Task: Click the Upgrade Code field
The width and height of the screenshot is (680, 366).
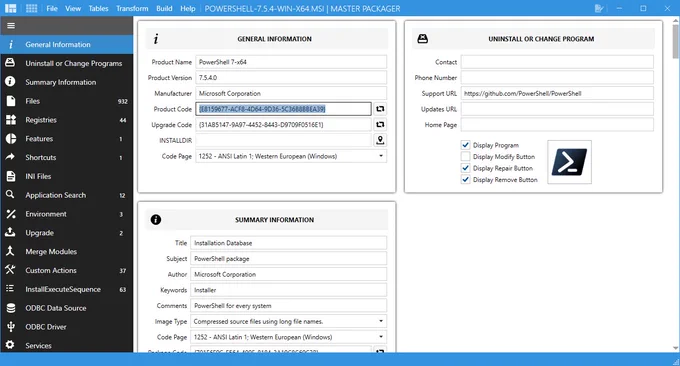Action: click(284, 124)
